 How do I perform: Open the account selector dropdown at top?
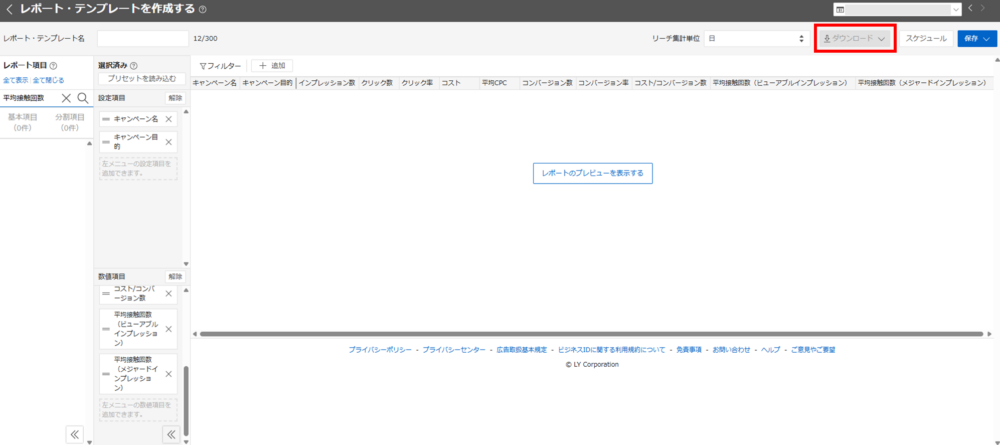coord(897,10)
